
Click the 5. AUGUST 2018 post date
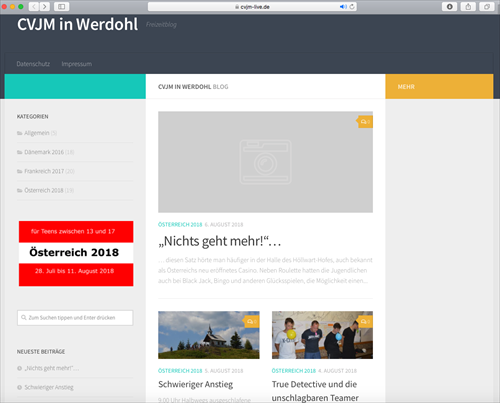pyautogui.click(x=224, y=371)
